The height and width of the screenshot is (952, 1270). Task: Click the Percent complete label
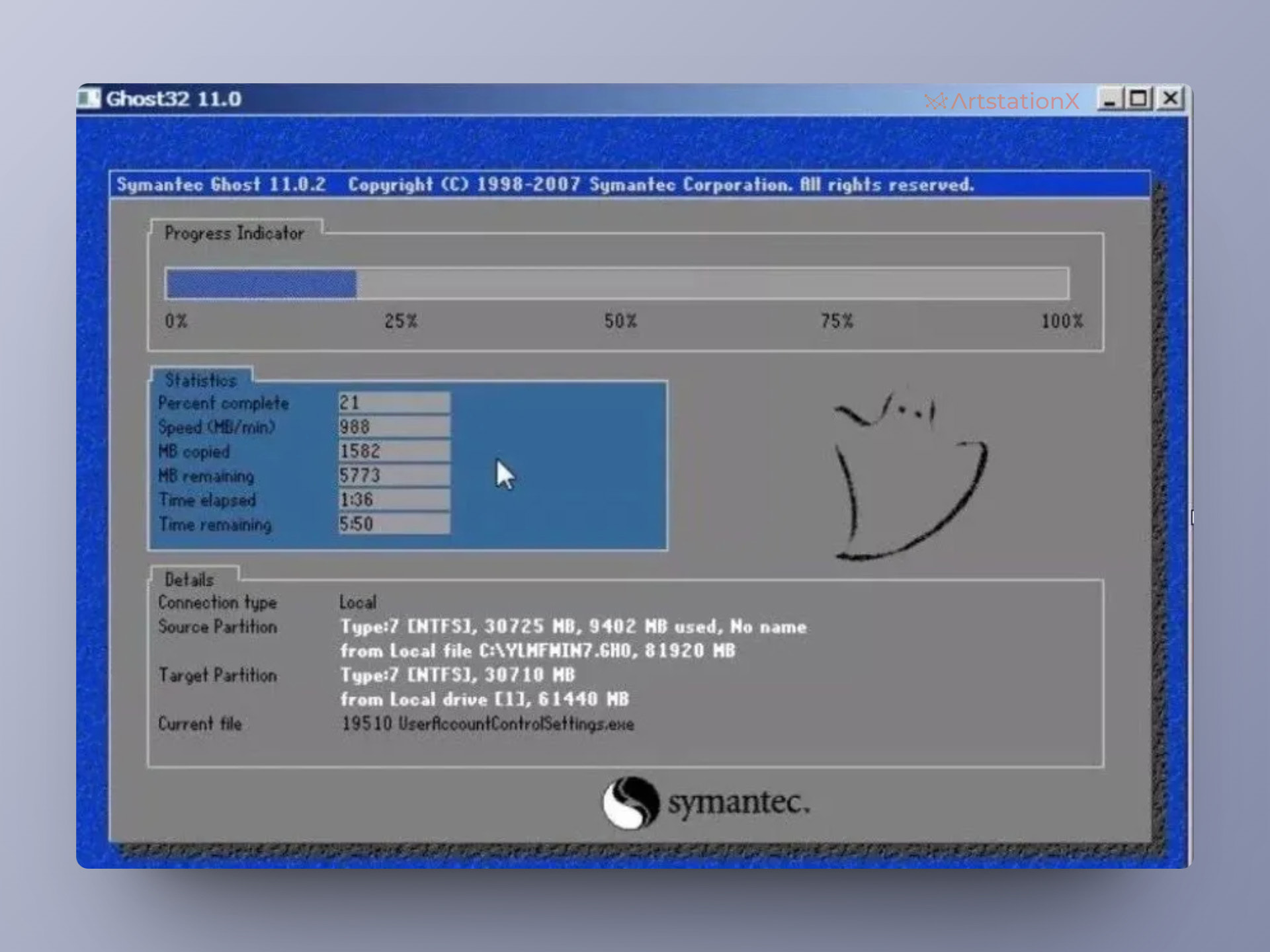click(x=224, y=403)
